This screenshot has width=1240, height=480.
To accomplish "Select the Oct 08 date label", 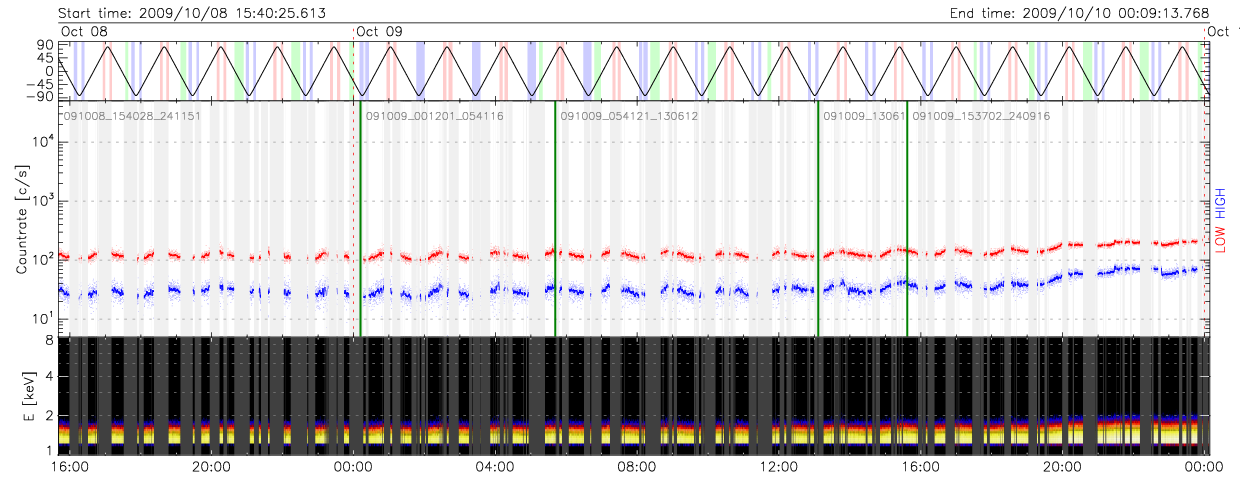I will click(84, 32).
